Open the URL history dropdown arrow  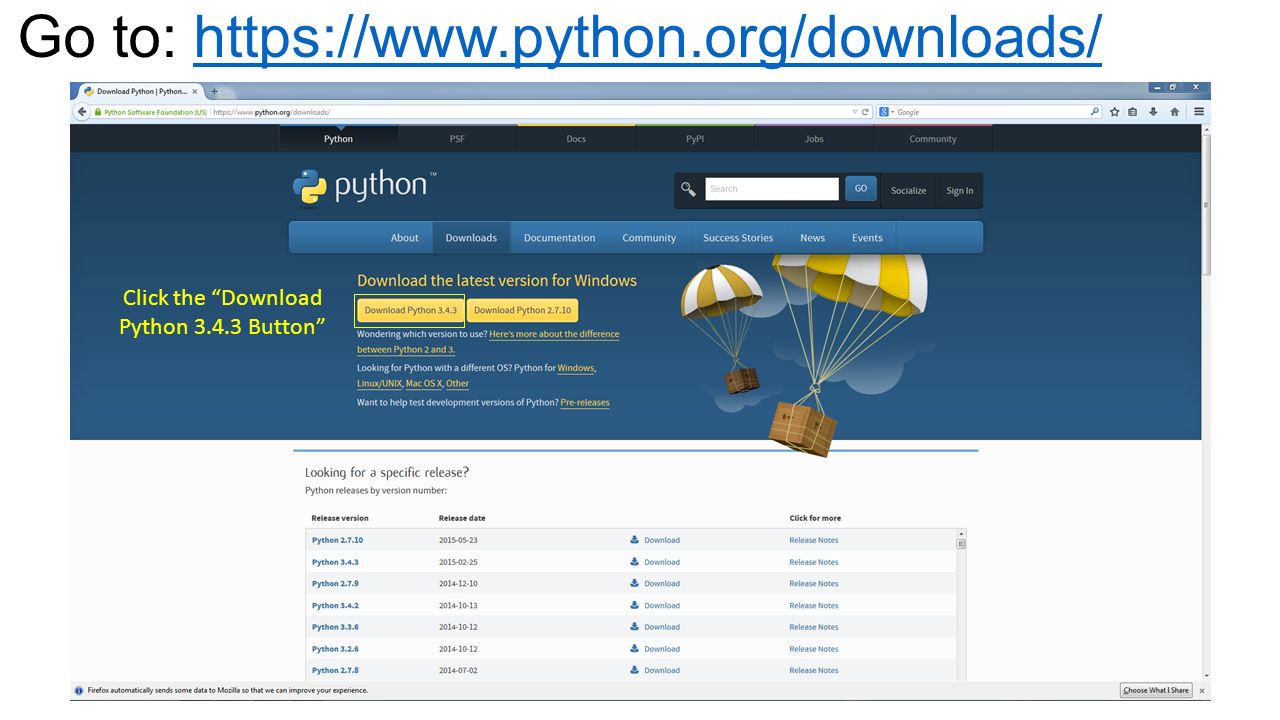click(854, 112)
